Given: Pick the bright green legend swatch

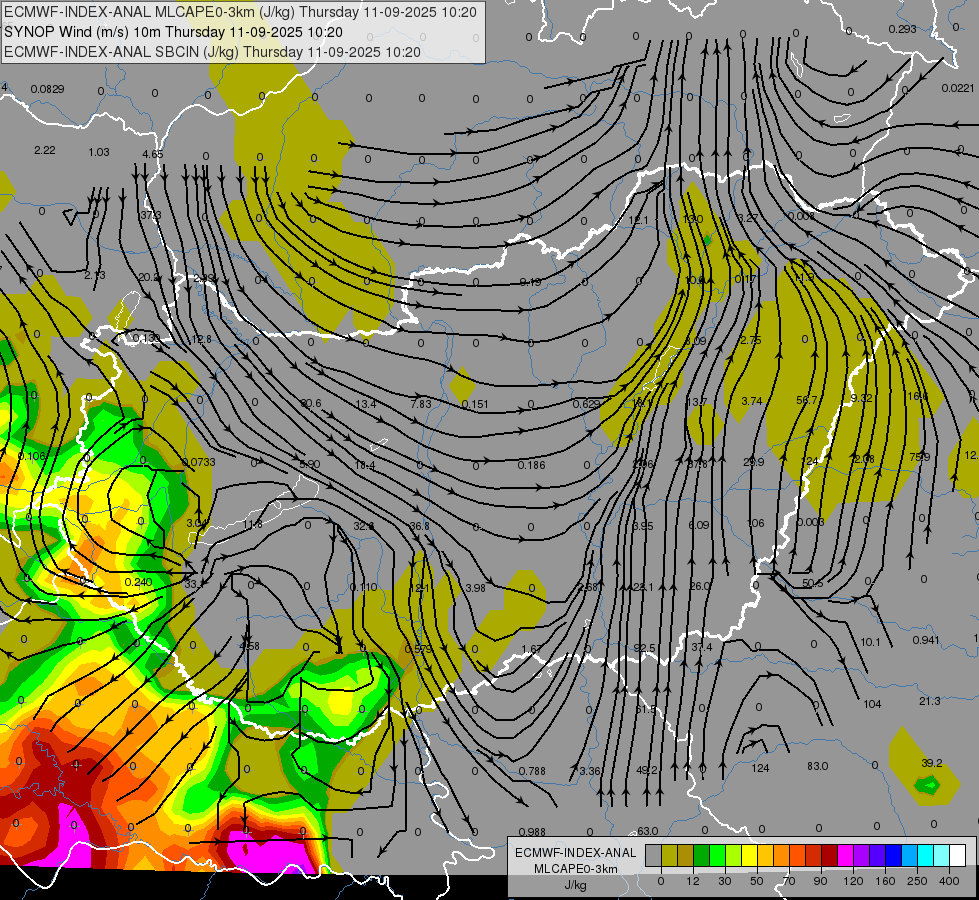Looking at the screenshot, I should [717, 855].
